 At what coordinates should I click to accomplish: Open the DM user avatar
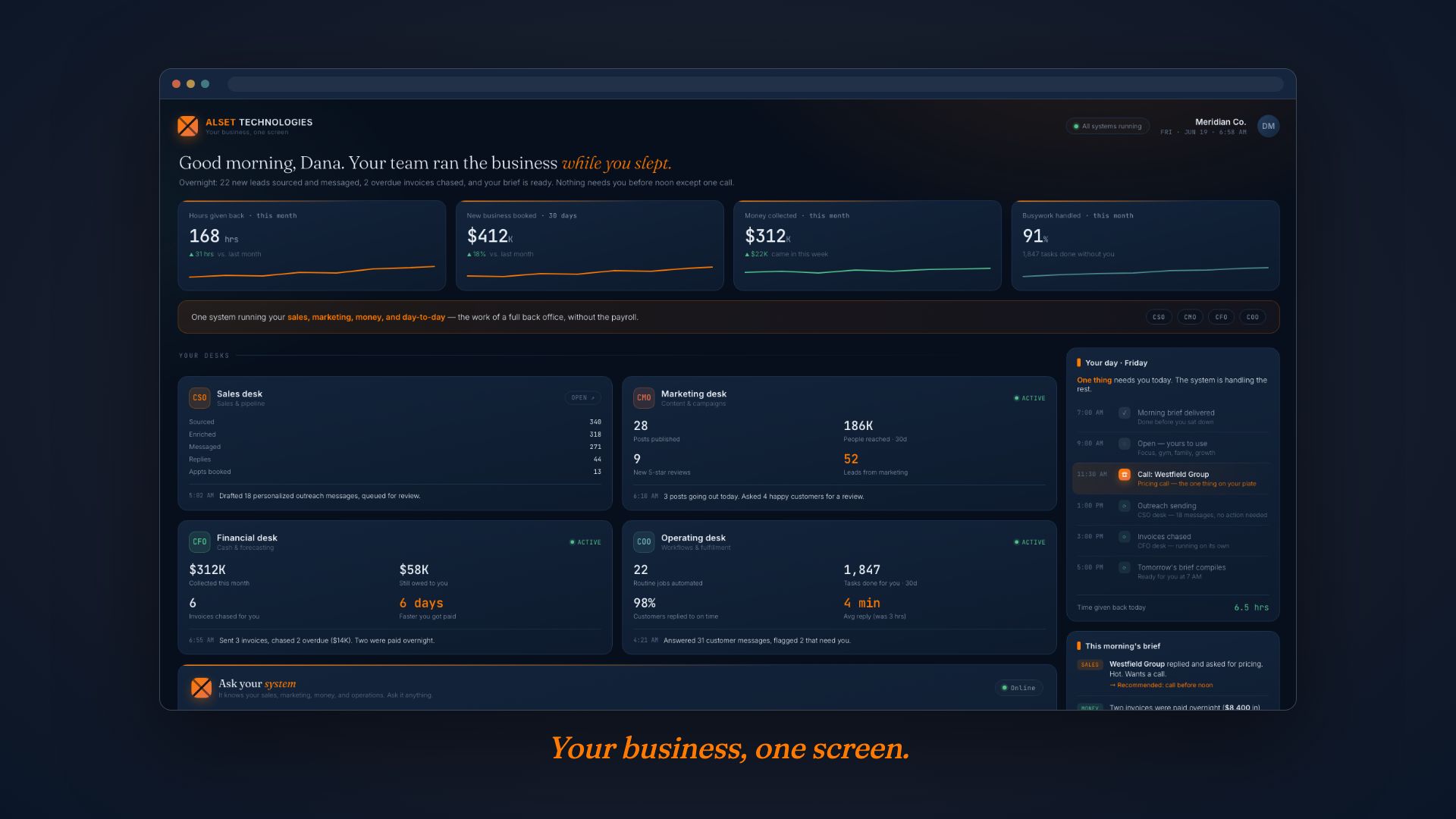coord(1268,126)
